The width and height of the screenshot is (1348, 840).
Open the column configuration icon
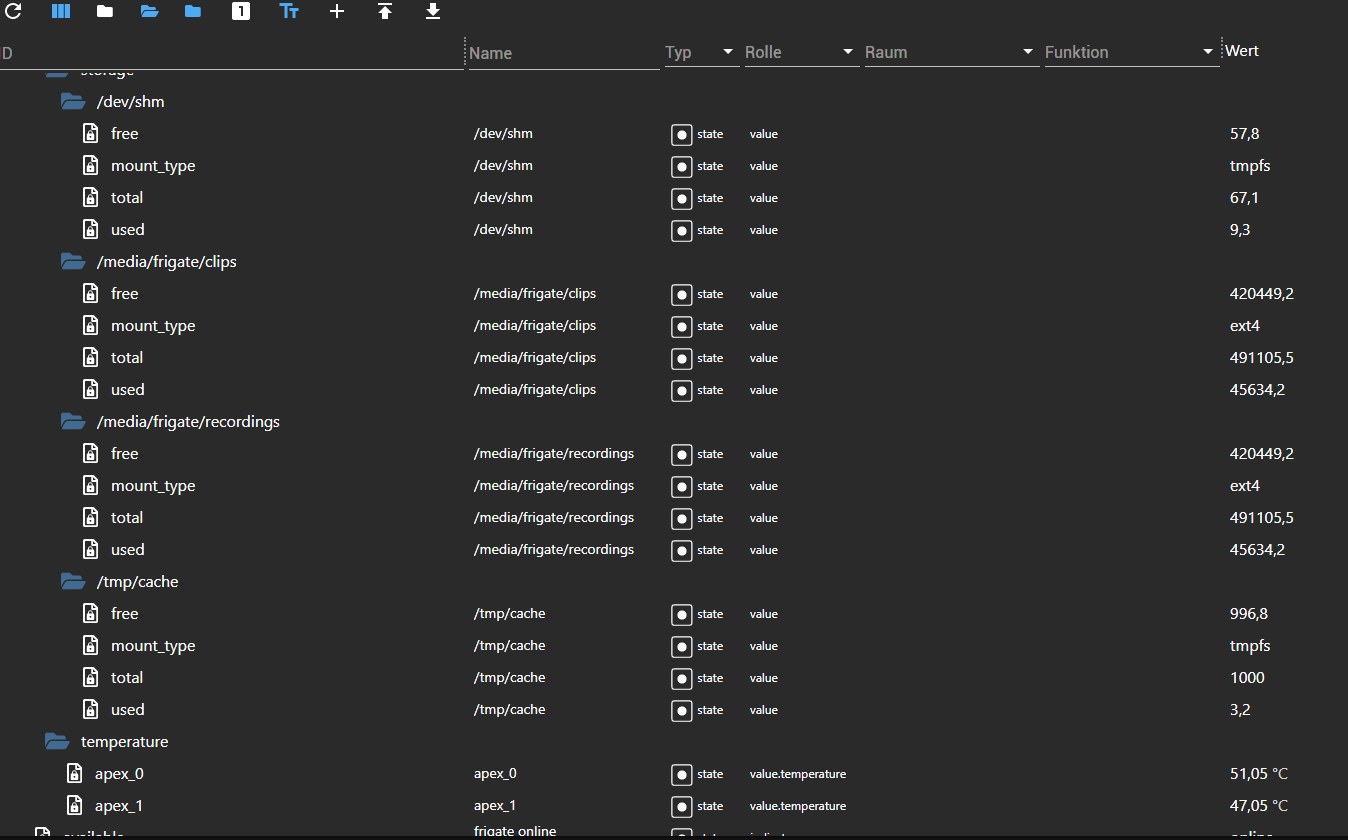point(61,12)
